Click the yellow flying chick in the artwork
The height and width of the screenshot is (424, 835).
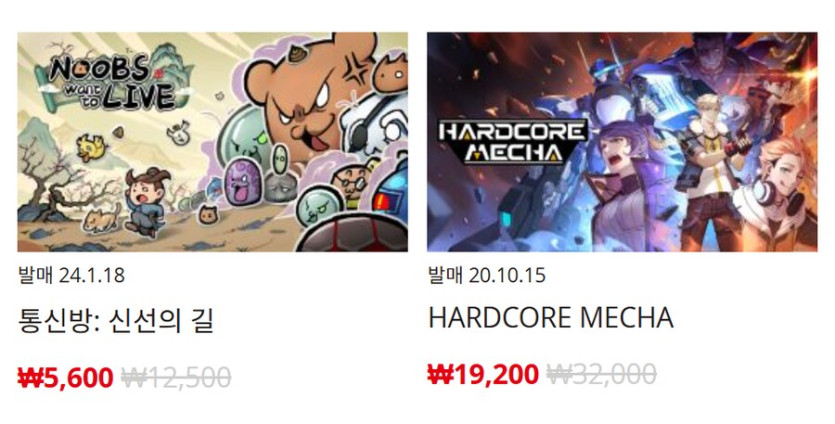coord(90,147)
